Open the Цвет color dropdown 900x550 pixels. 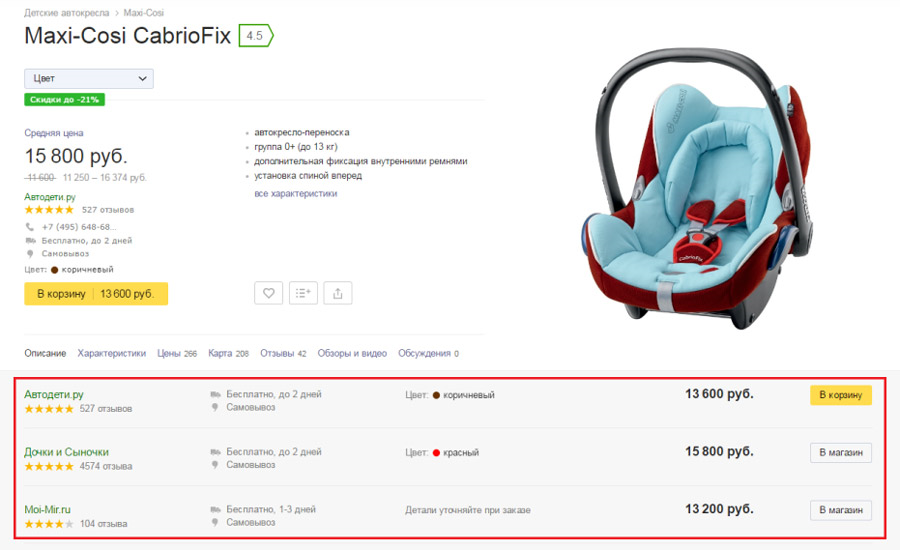pyautogui.click(x=89, y=79)
